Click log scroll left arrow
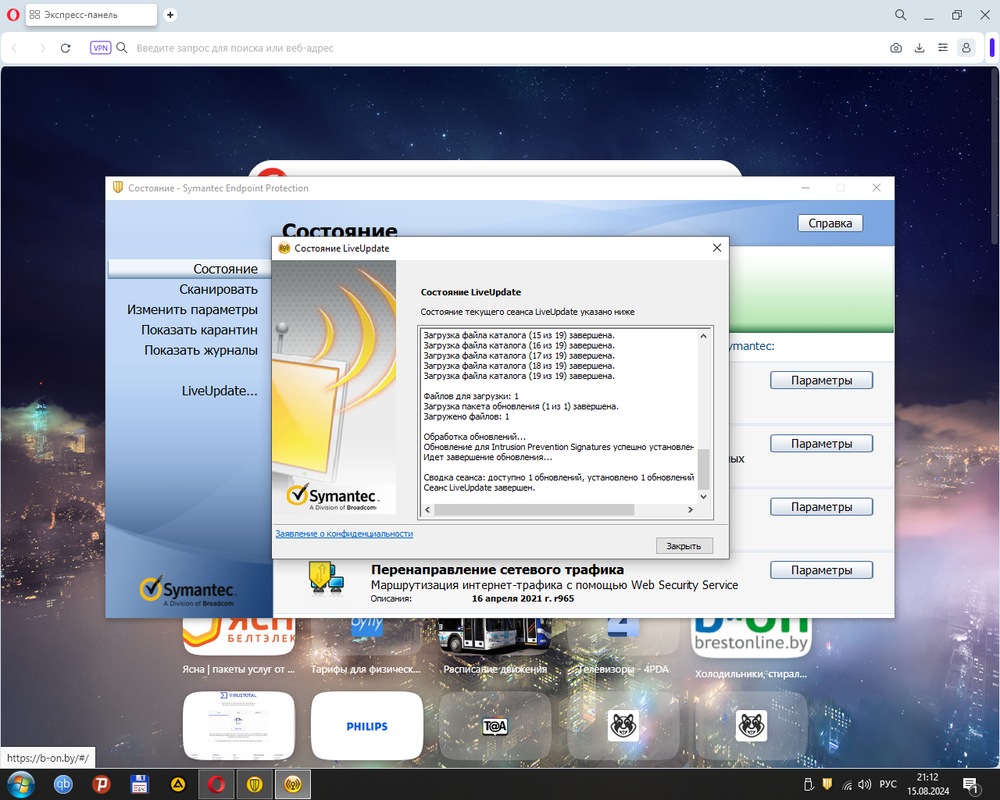This screenshot has width=1000, height=800. [x=427, y=510]
